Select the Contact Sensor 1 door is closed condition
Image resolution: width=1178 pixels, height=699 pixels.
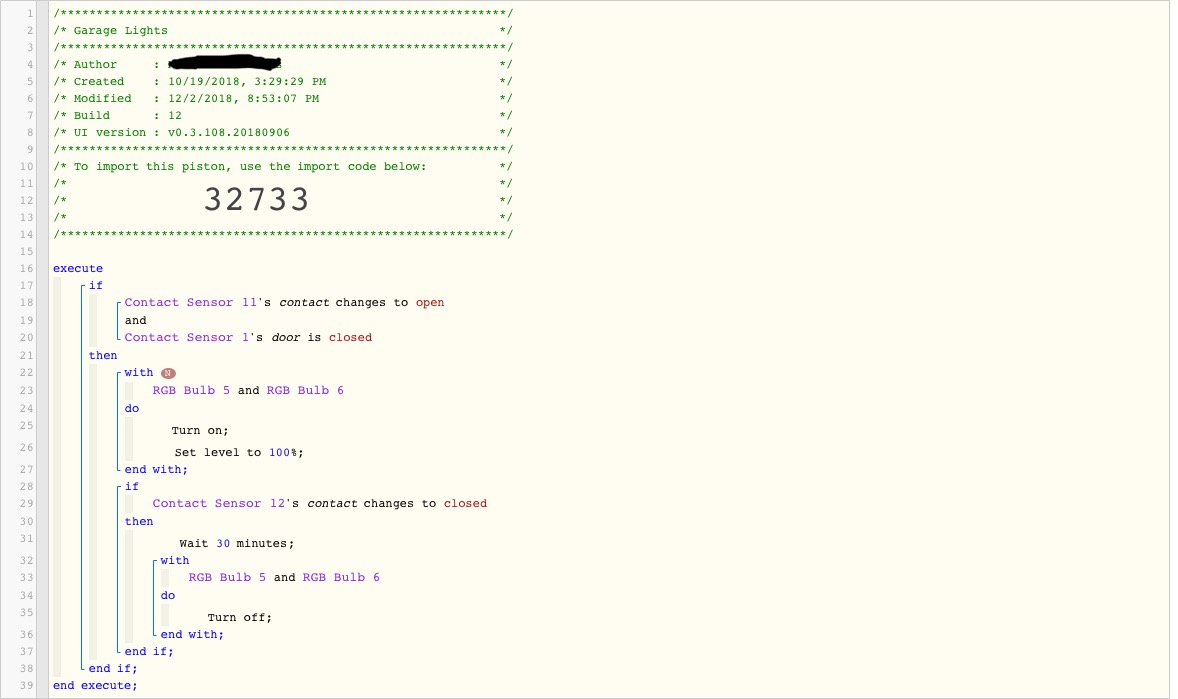pyautogui.click(x=248, y=337)
